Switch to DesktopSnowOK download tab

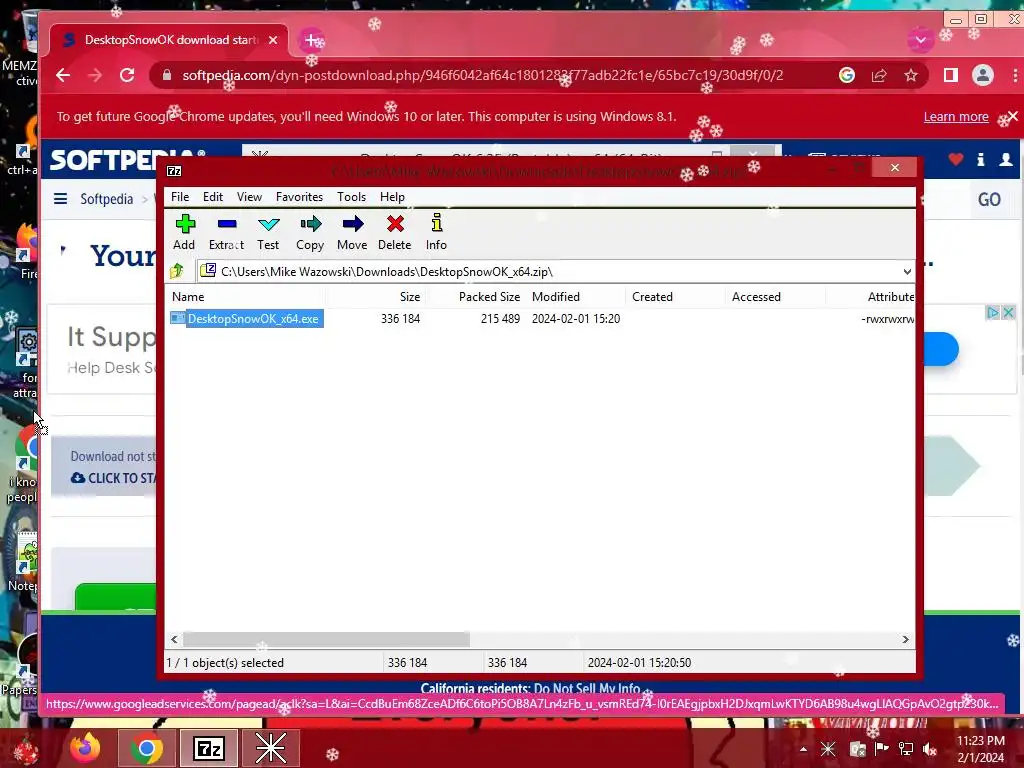(168, 40)
